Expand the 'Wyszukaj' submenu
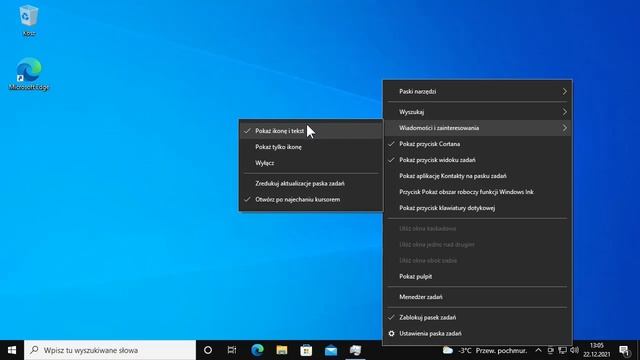The image size is (640, 360). coord(477,112)
